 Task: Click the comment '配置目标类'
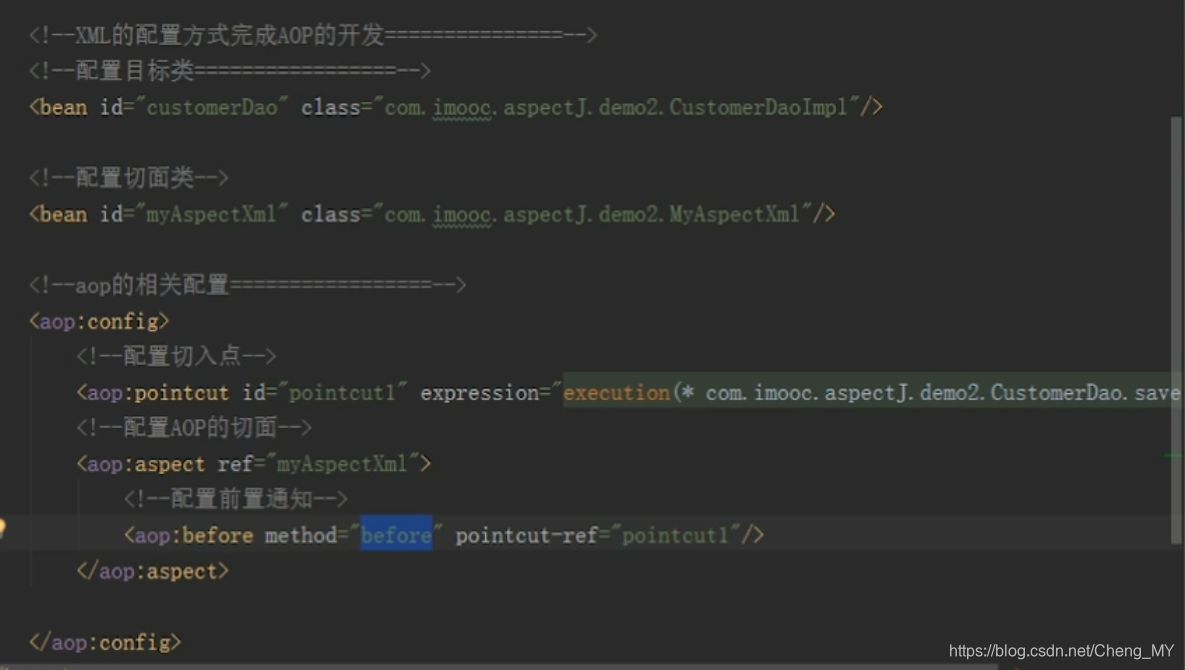point(230,71)
